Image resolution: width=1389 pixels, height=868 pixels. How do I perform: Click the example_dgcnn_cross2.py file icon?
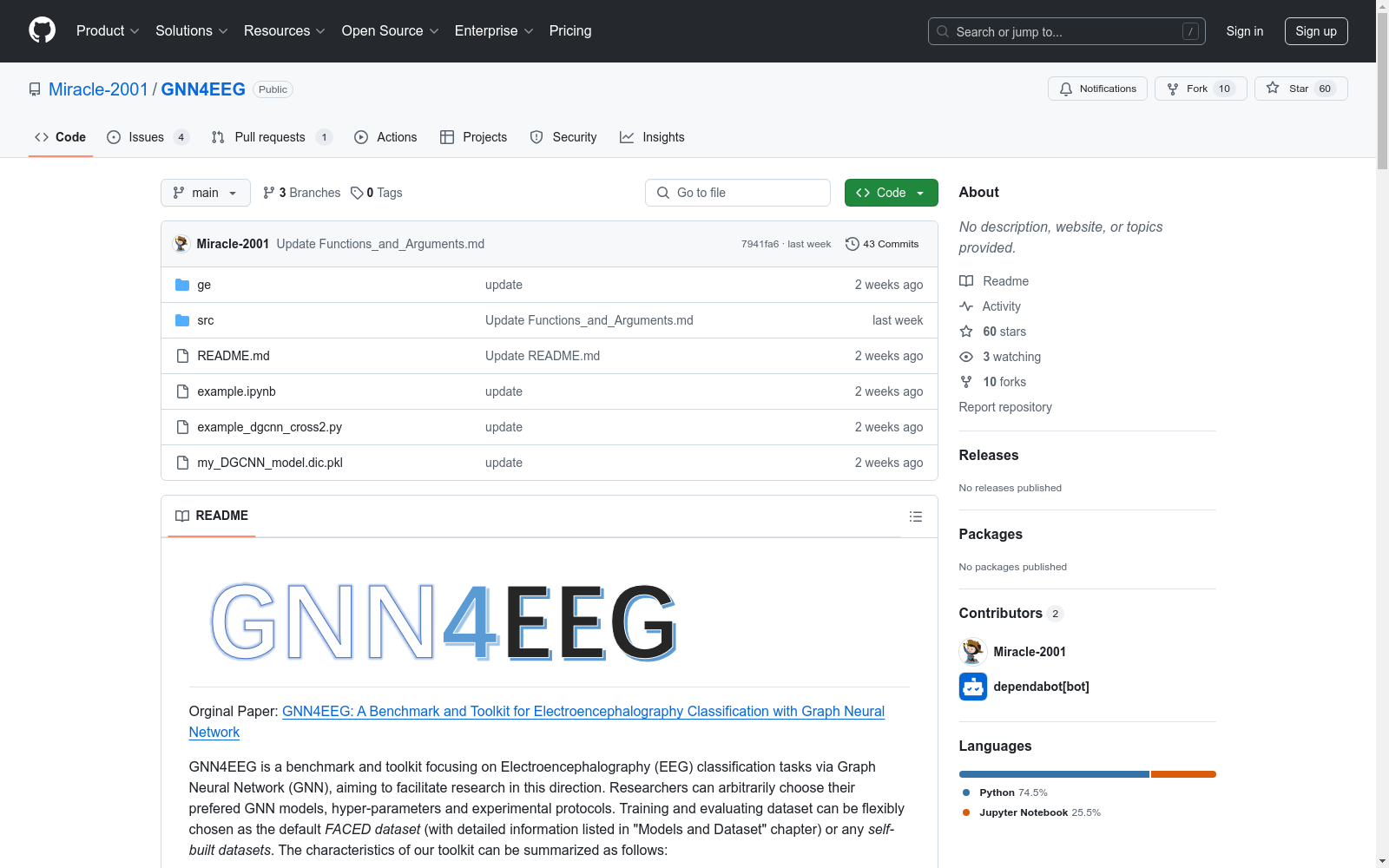pos(182,427)
